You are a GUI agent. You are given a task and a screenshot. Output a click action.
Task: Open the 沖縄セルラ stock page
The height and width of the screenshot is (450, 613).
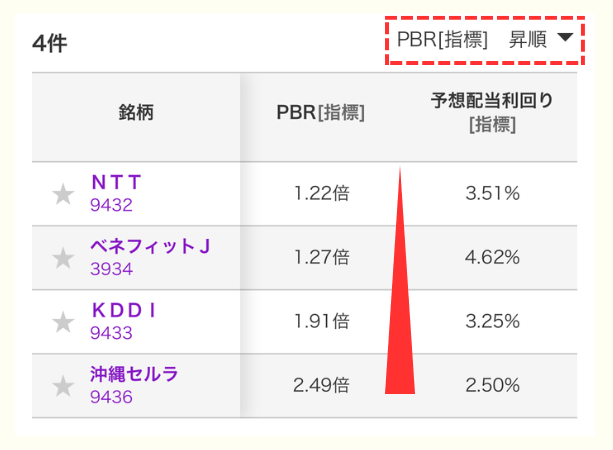[133, 374]
